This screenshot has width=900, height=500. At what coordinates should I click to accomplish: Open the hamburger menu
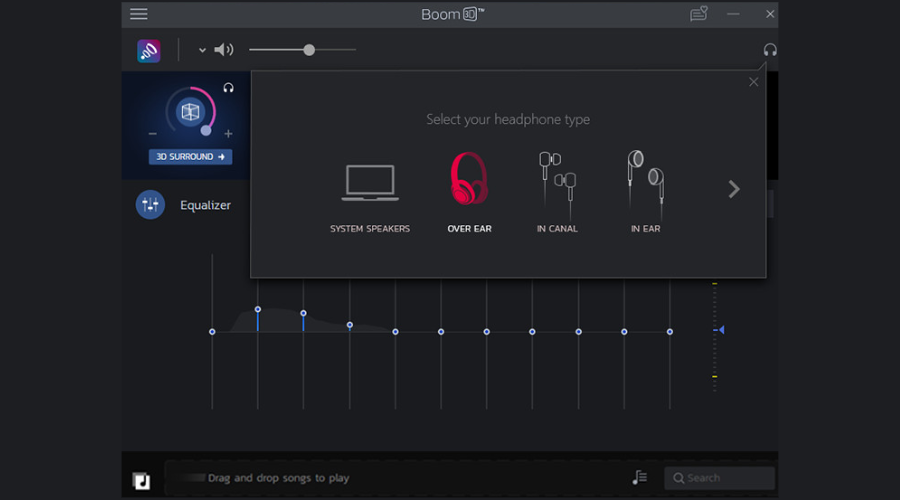coord(138,14)
